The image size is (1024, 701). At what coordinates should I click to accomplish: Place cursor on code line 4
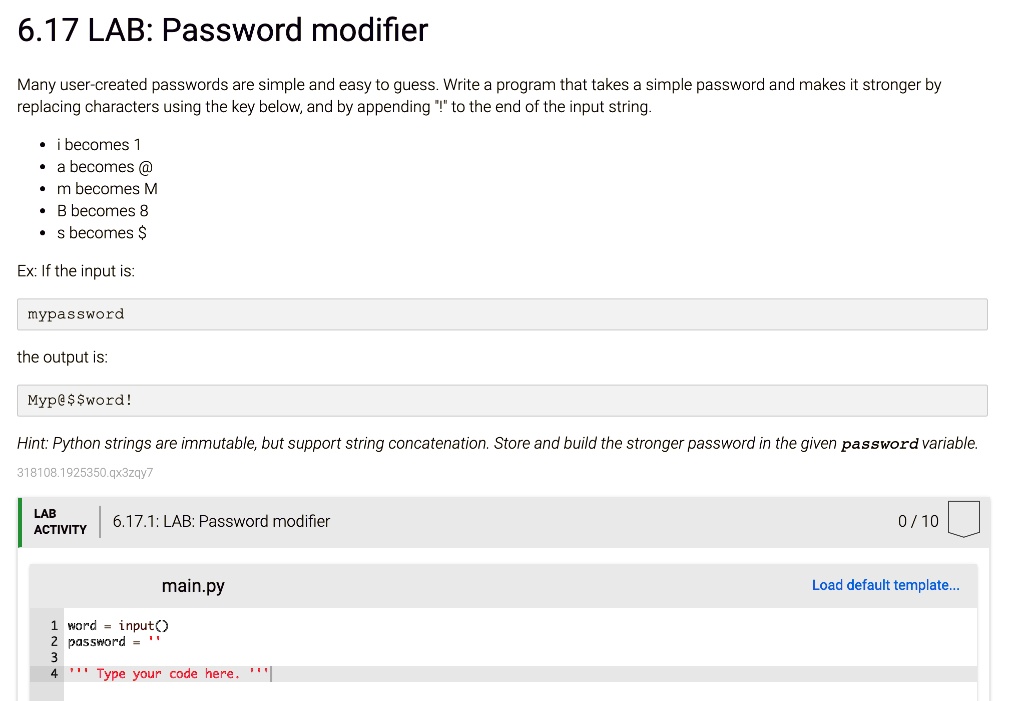(x=520, y=674)
